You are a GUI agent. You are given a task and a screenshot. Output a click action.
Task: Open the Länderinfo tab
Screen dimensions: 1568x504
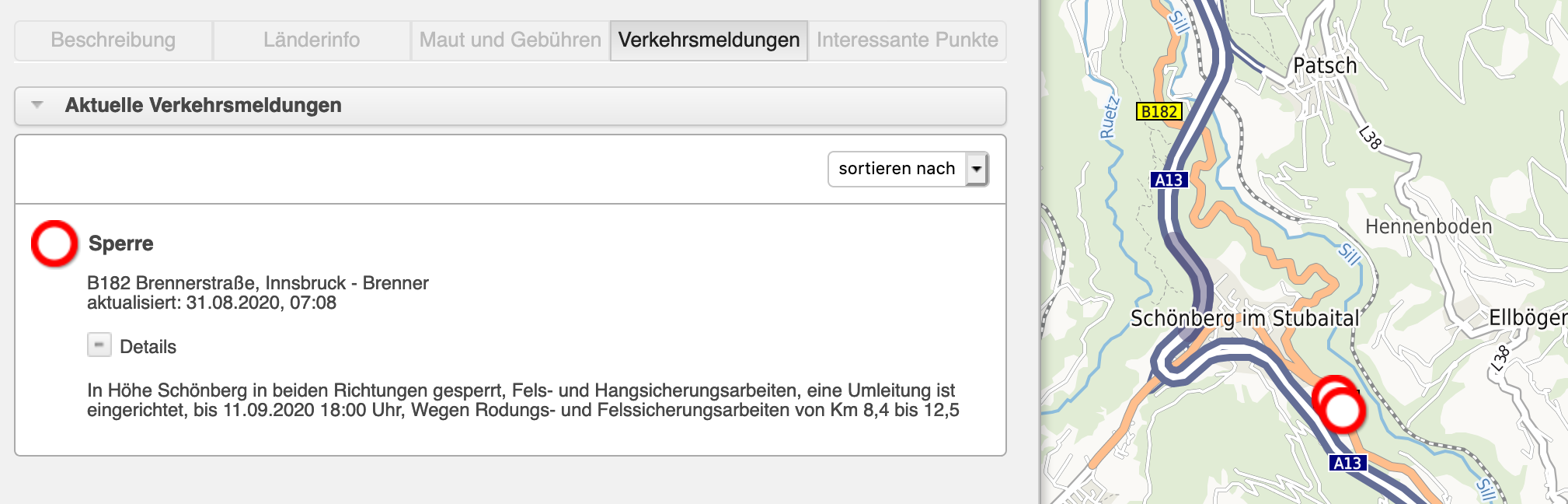312,40
